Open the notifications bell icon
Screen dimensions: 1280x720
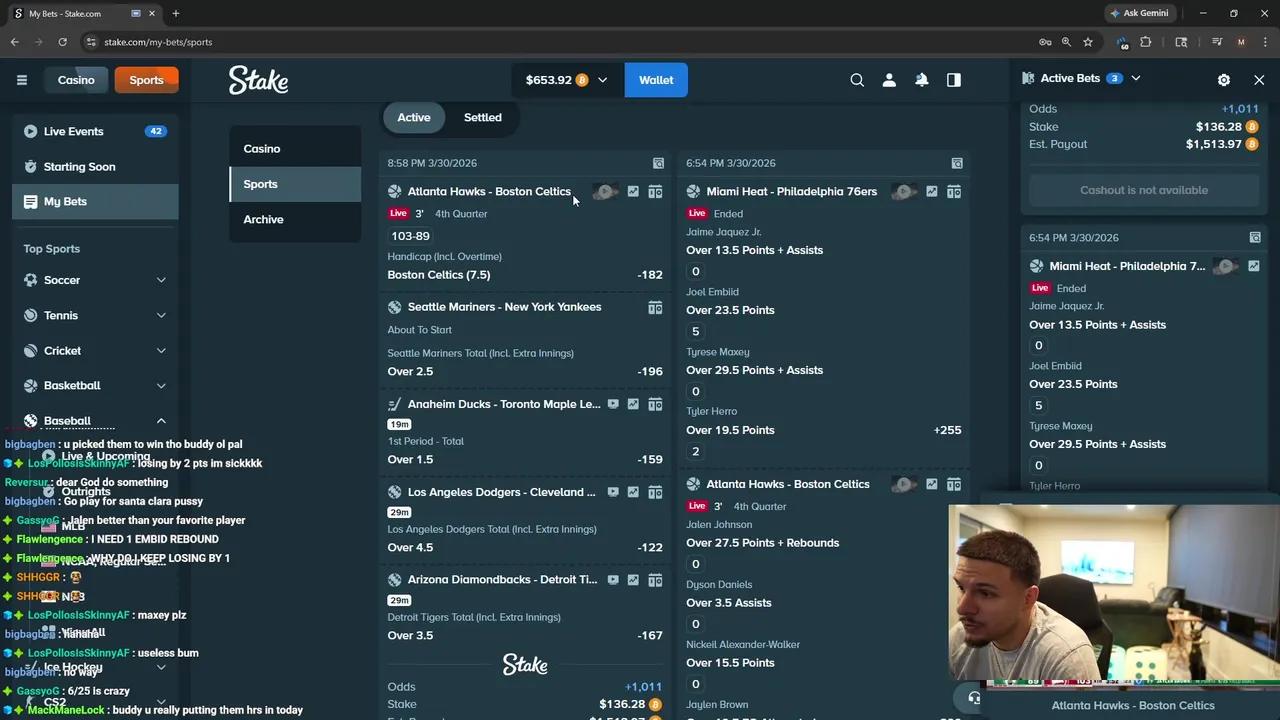pyautogui.click(x=921, y=80)
